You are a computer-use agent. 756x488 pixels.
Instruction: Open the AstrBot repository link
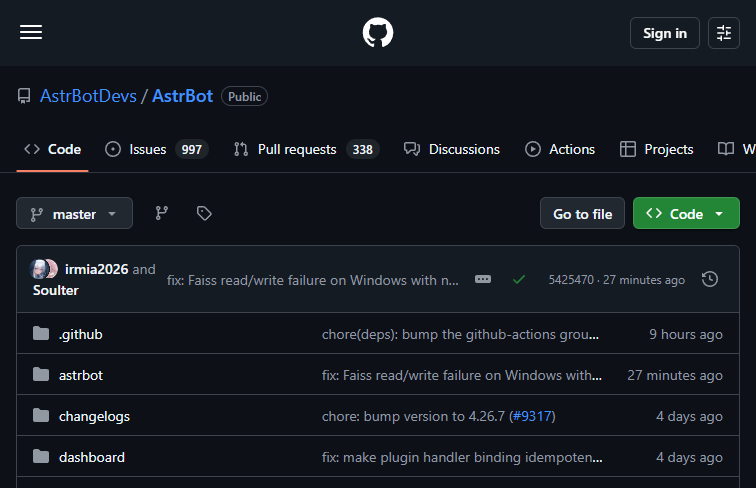point(182,96)
